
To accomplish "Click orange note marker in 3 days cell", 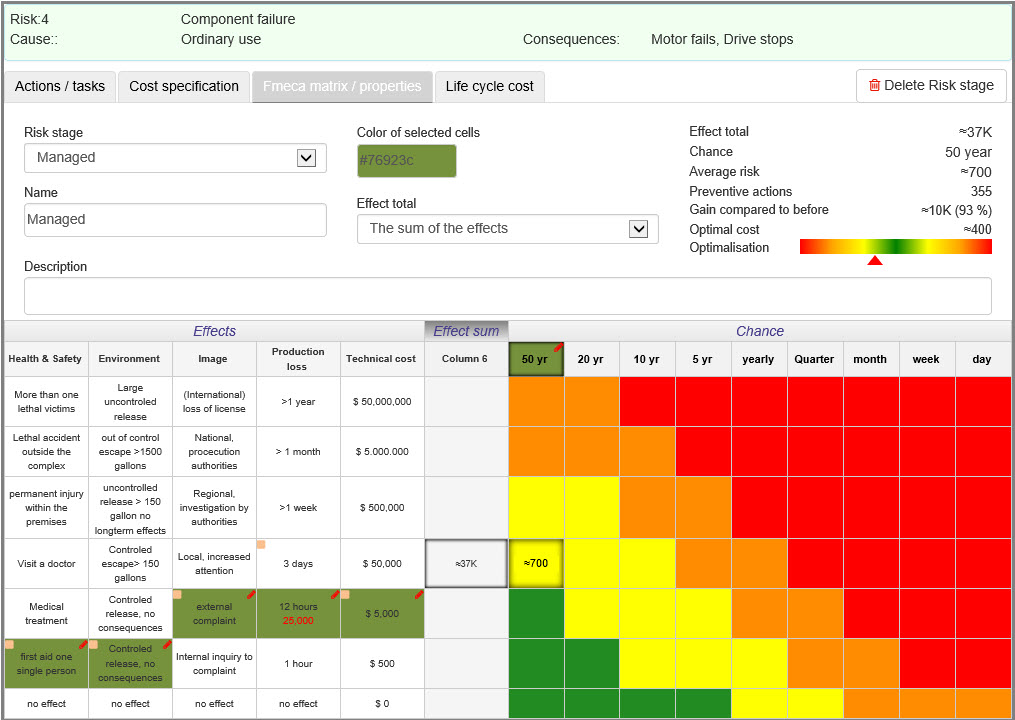I will tap(261, 545).
